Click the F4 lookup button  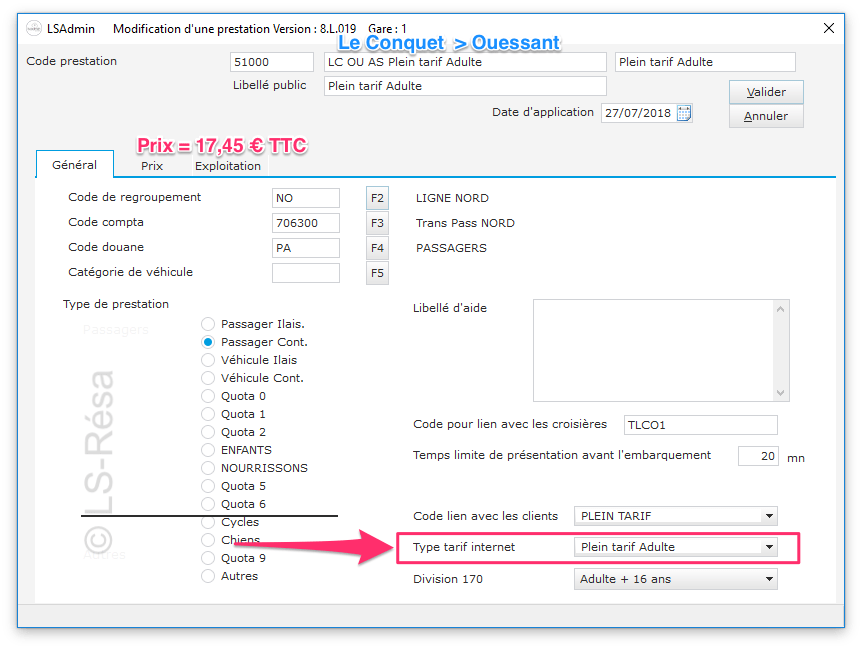[377, 248]
